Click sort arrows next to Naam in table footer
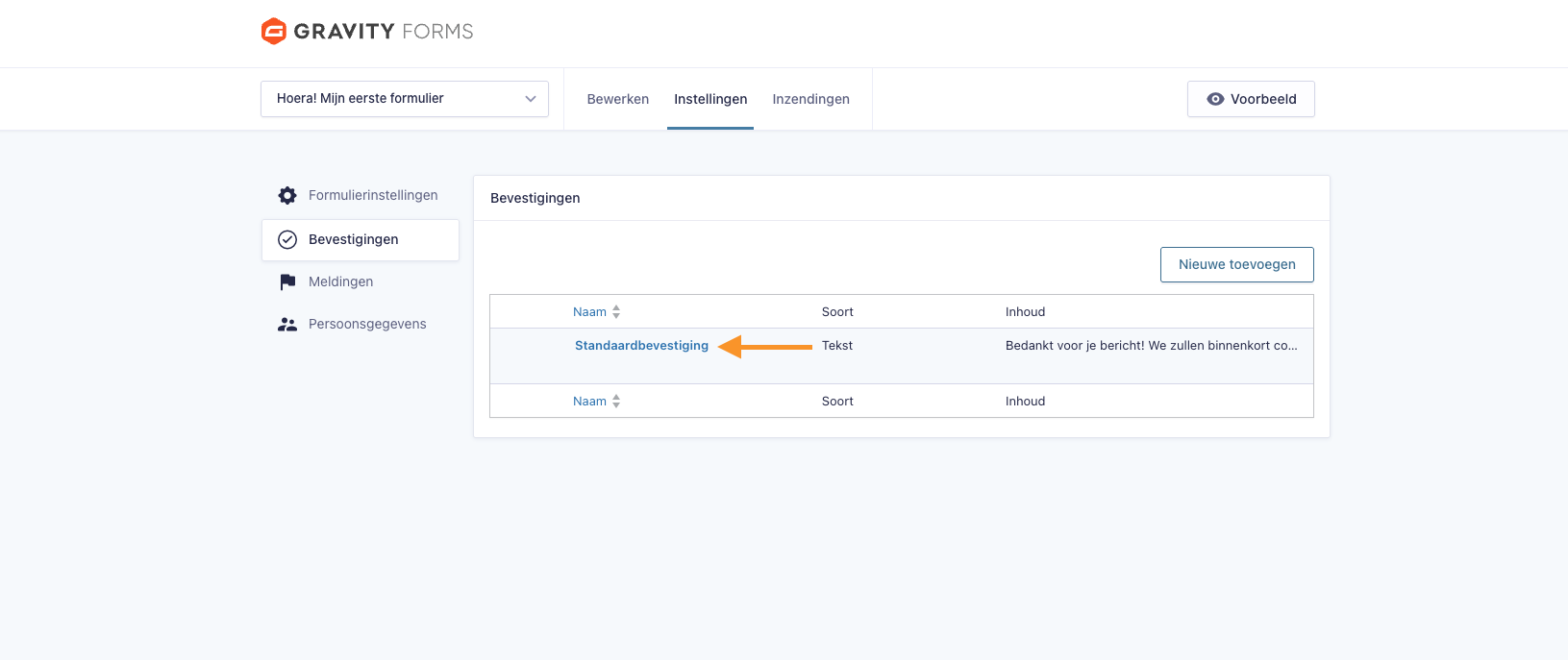Screen dimensions: 1568x660 616,402
